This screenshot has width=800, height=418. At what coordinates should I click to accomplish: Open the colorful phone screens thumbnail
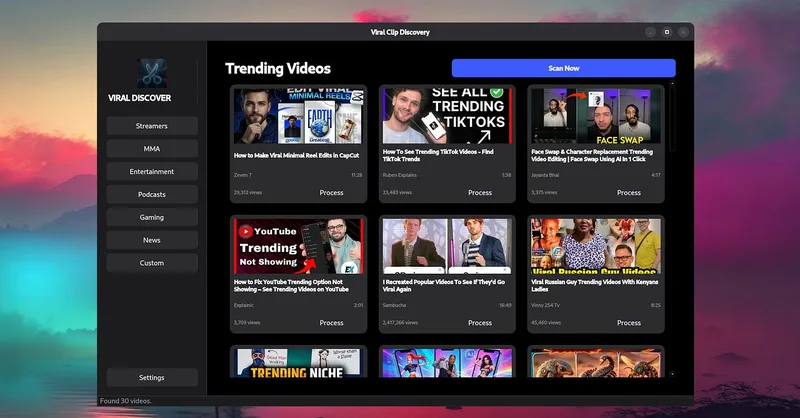pyautogui.click(x=447, y=363)
